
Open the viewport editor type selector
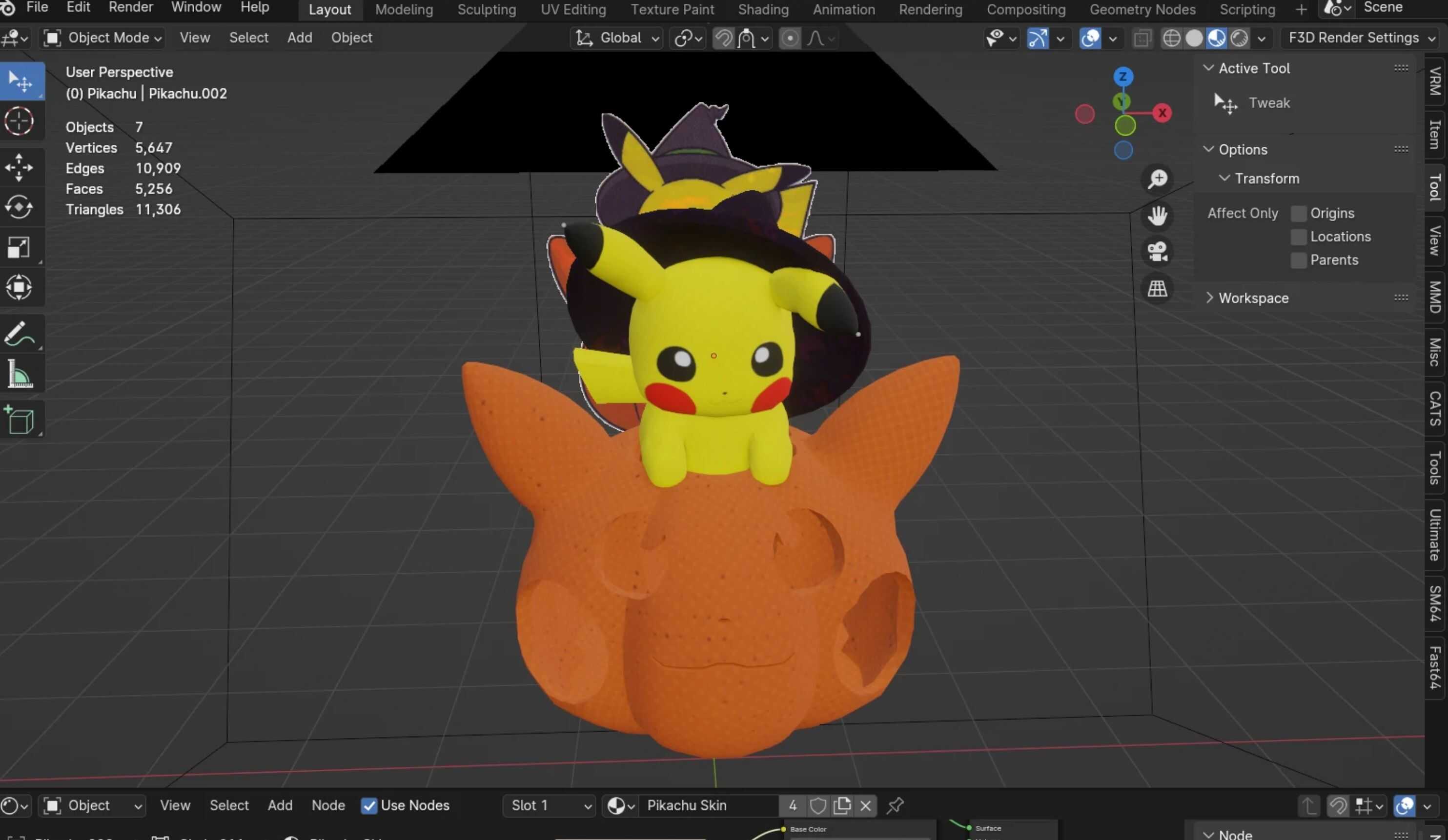click(14, 39)
